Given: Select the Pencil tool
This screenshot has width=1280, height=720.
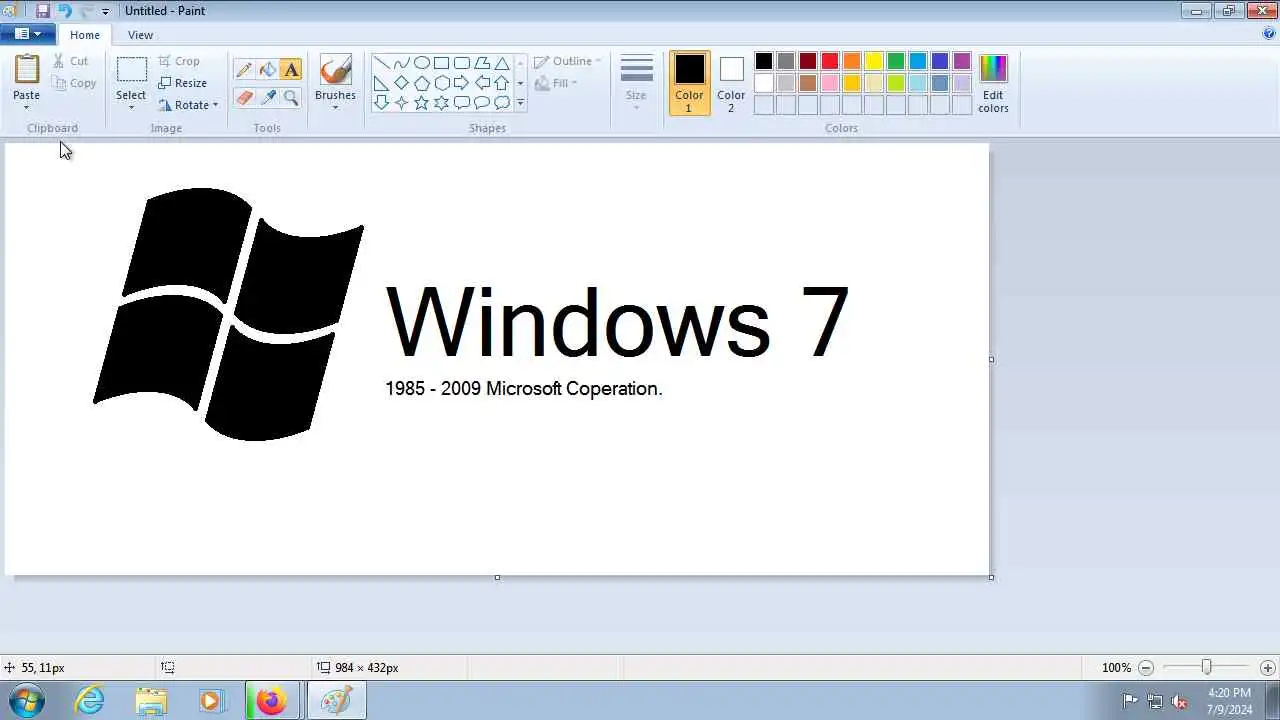Looking at the screenshot, I should pos(244,70).
